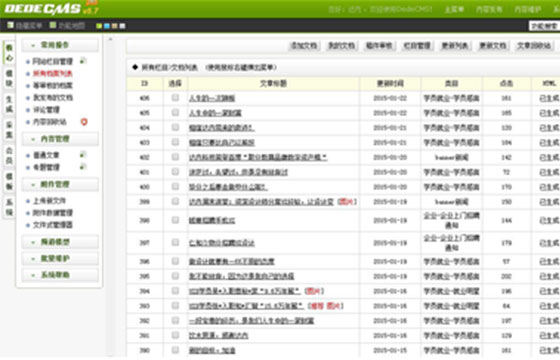Image resolution: width=560 pixels, height=360 pixels.
Task: Click the 功能搜索 search field
Action: coord(544,26)
